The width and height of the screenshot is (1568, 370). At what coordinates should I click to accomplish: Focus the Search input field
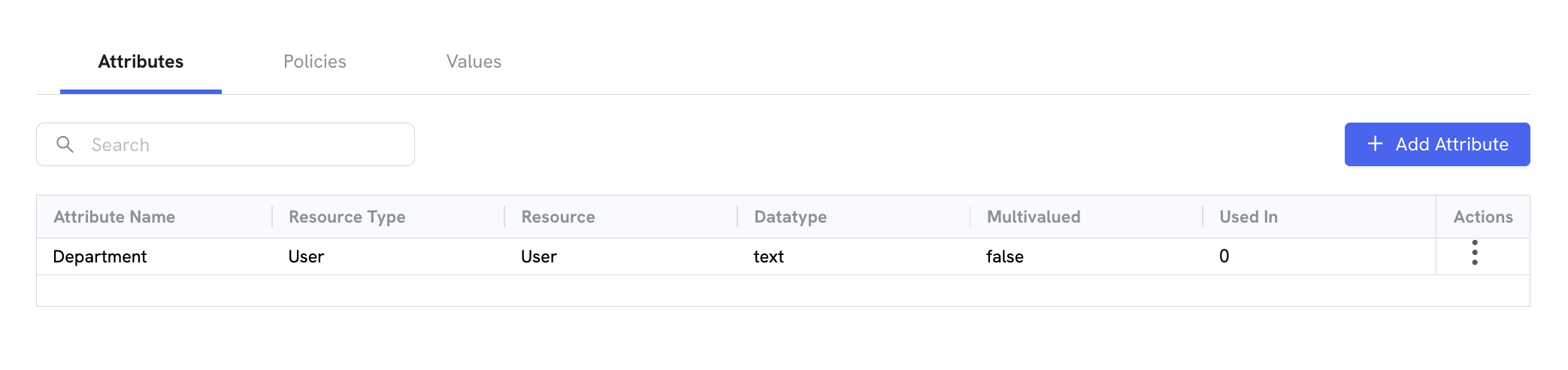click(226, 144)
